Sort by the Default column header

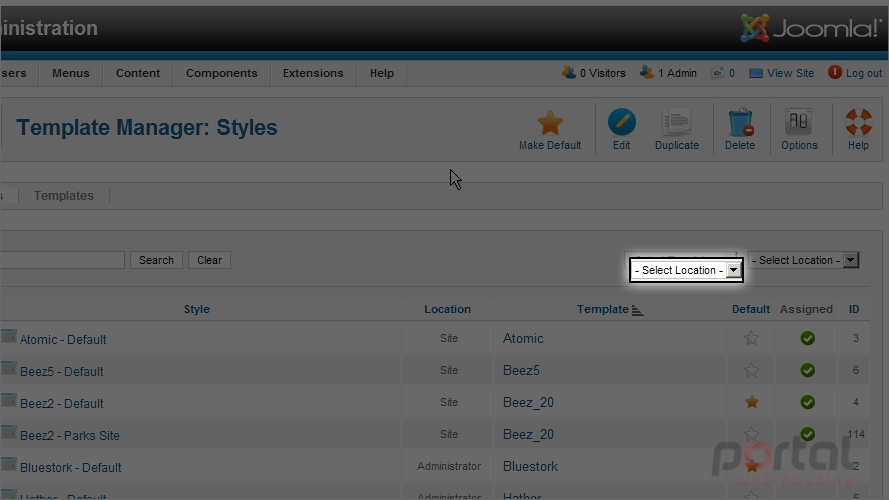click(x=751, y=309)
